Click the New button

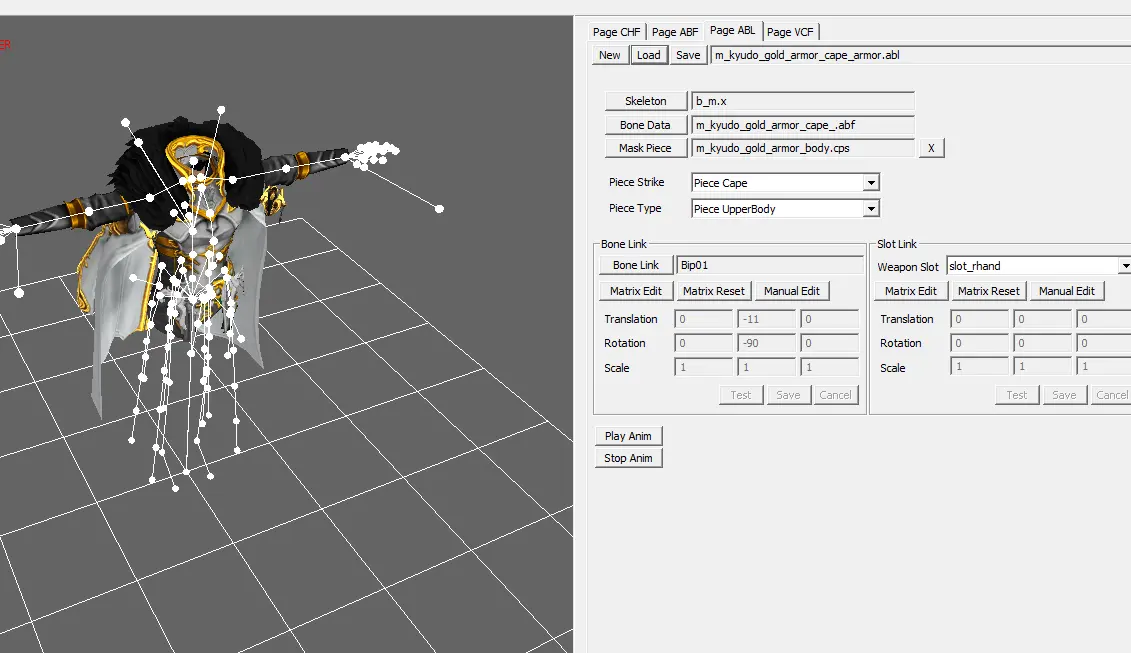pyautogui.click(x=609, y=55)
